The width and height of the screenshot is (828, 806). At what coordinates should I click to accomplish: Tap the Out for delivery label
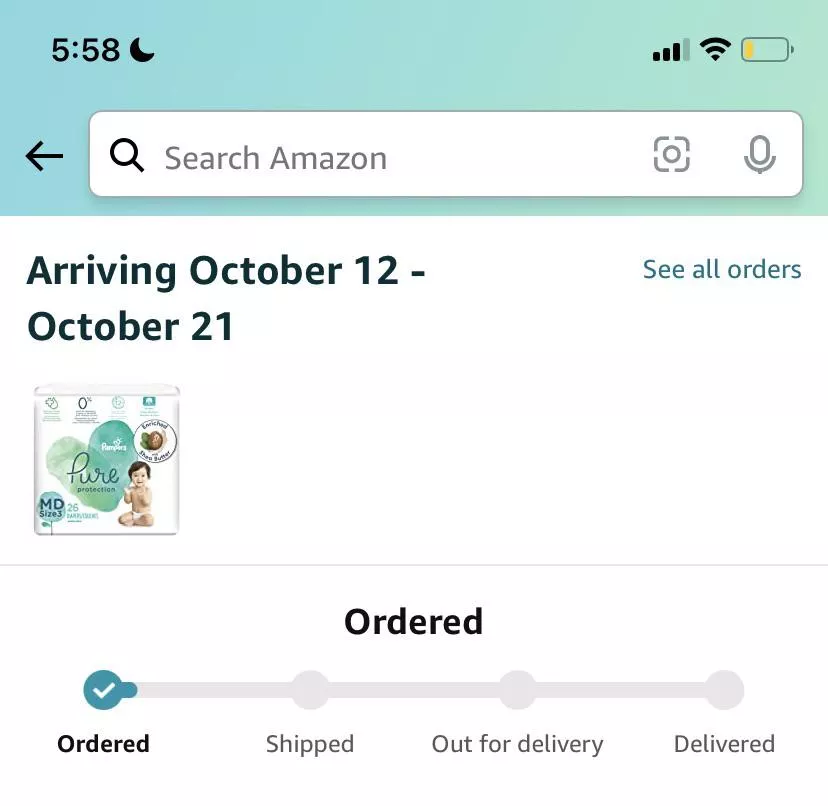(518, 744)
